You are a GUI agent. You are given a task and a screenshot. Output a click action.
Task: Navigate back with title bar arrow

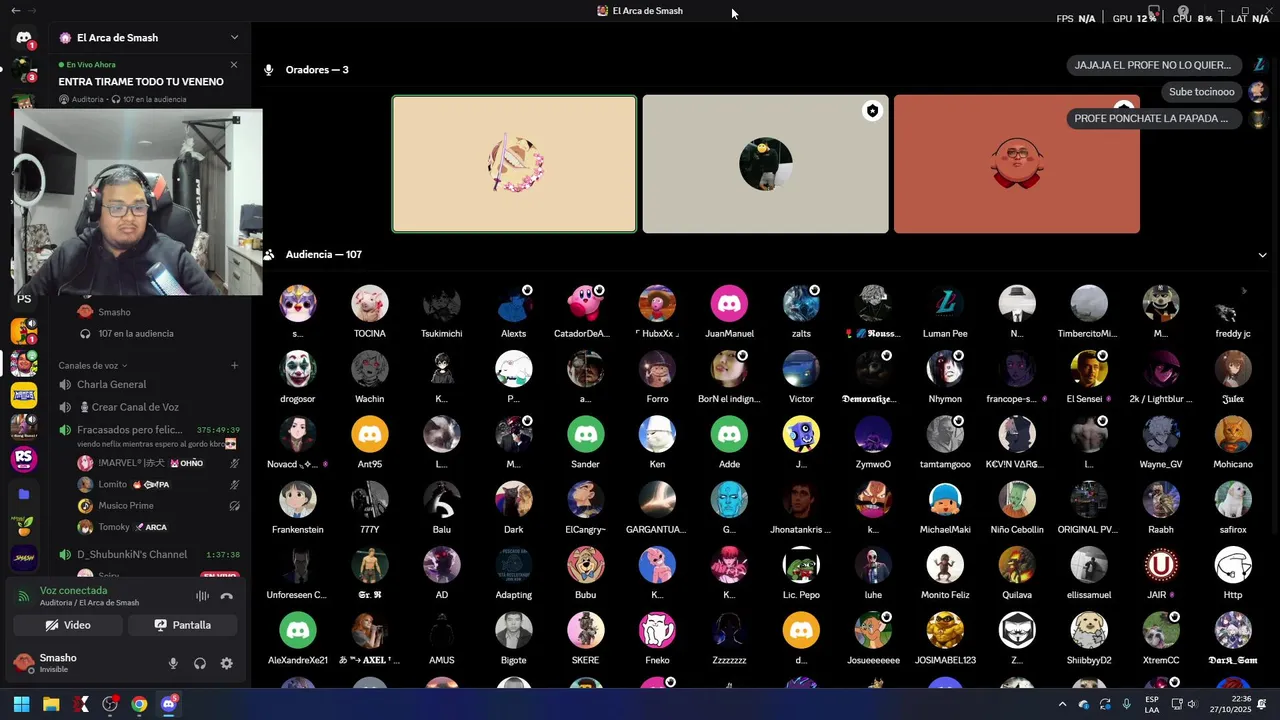click(15, 10)
